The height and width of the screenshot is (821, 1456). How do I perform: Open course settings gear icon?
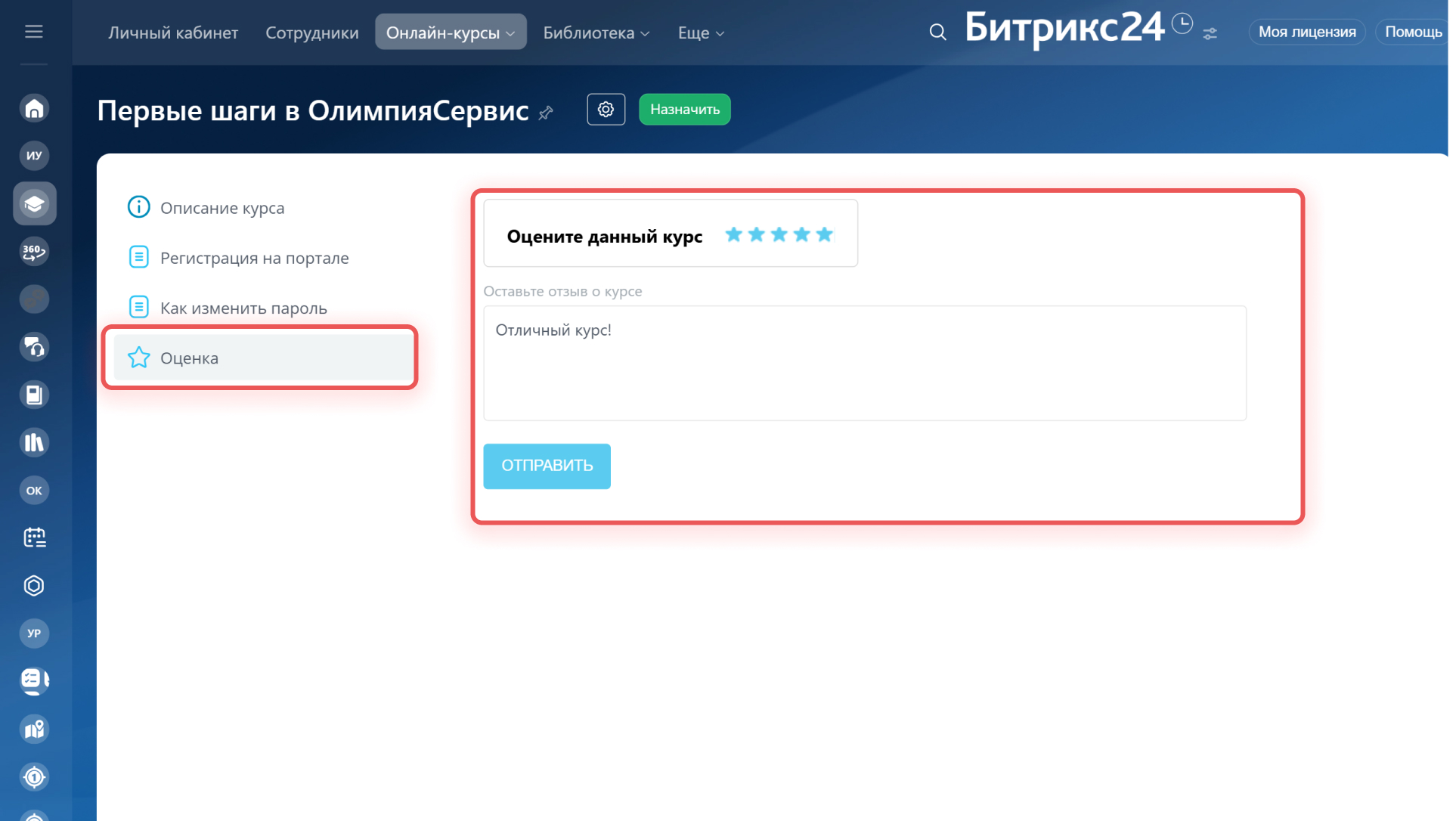(606, 110)
